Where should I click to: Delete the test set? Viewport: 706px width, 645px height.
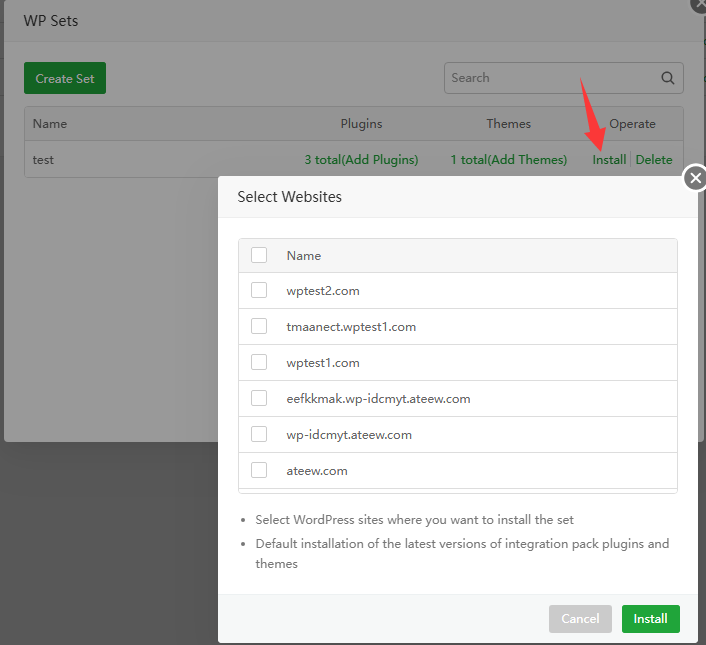pos(654,160)
